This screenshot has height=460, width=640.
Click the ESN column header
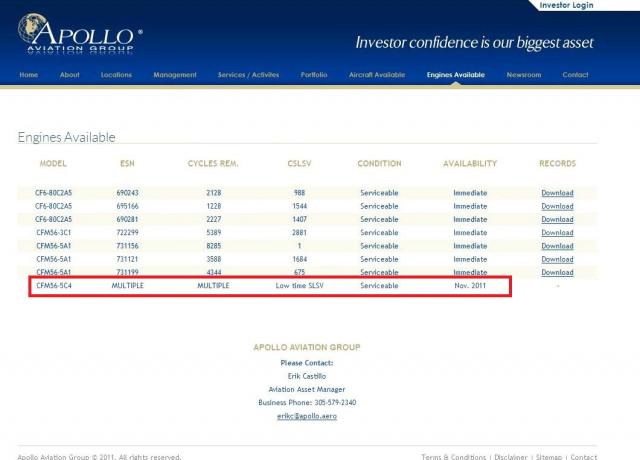click(127, 163)
